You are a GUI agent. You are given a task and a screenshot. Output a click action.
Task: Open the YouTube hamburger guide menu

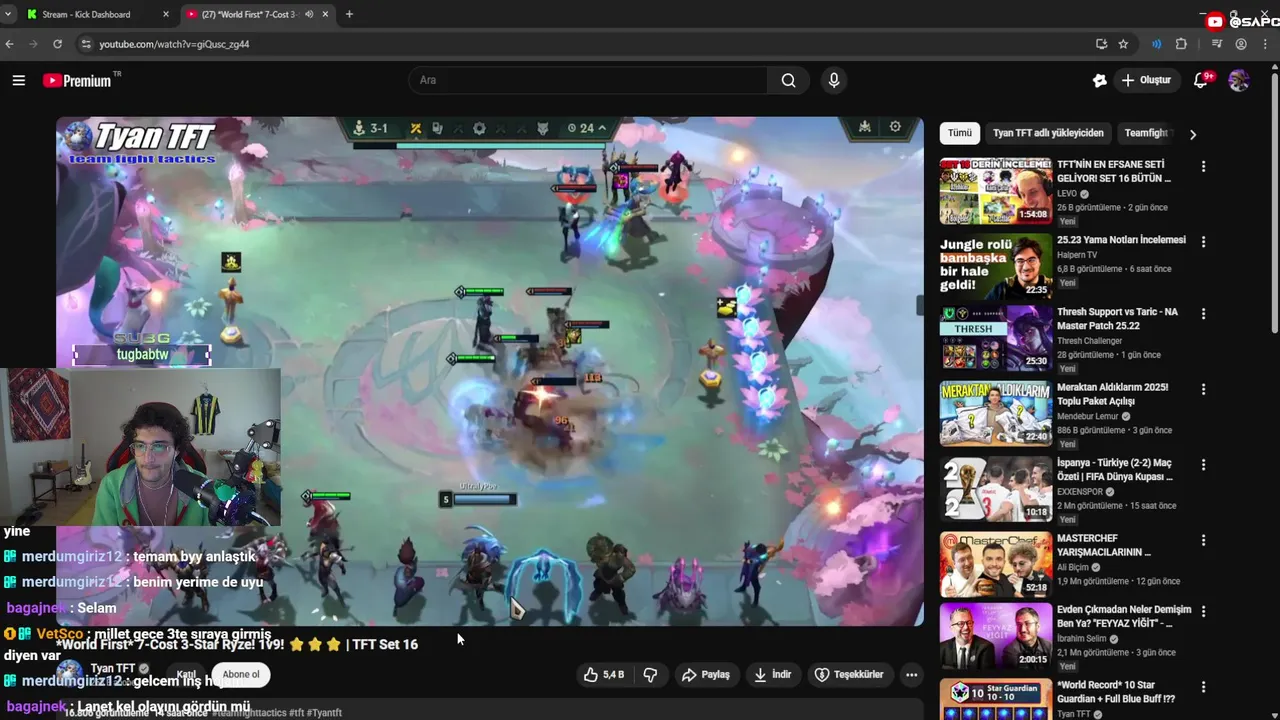coord(18,80)
